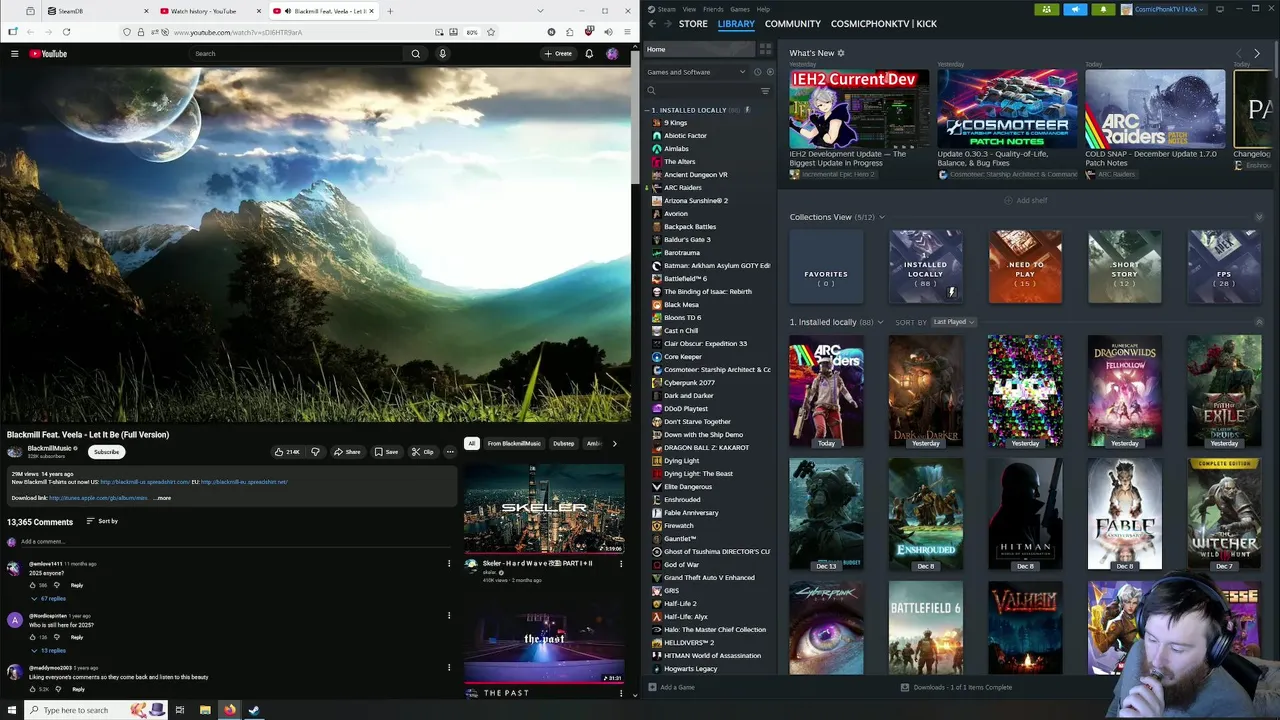This screenshot has height=720, width=1280.
Task: Open the Steam View menu
Action: pyautogui.click(x=689, y=9)
